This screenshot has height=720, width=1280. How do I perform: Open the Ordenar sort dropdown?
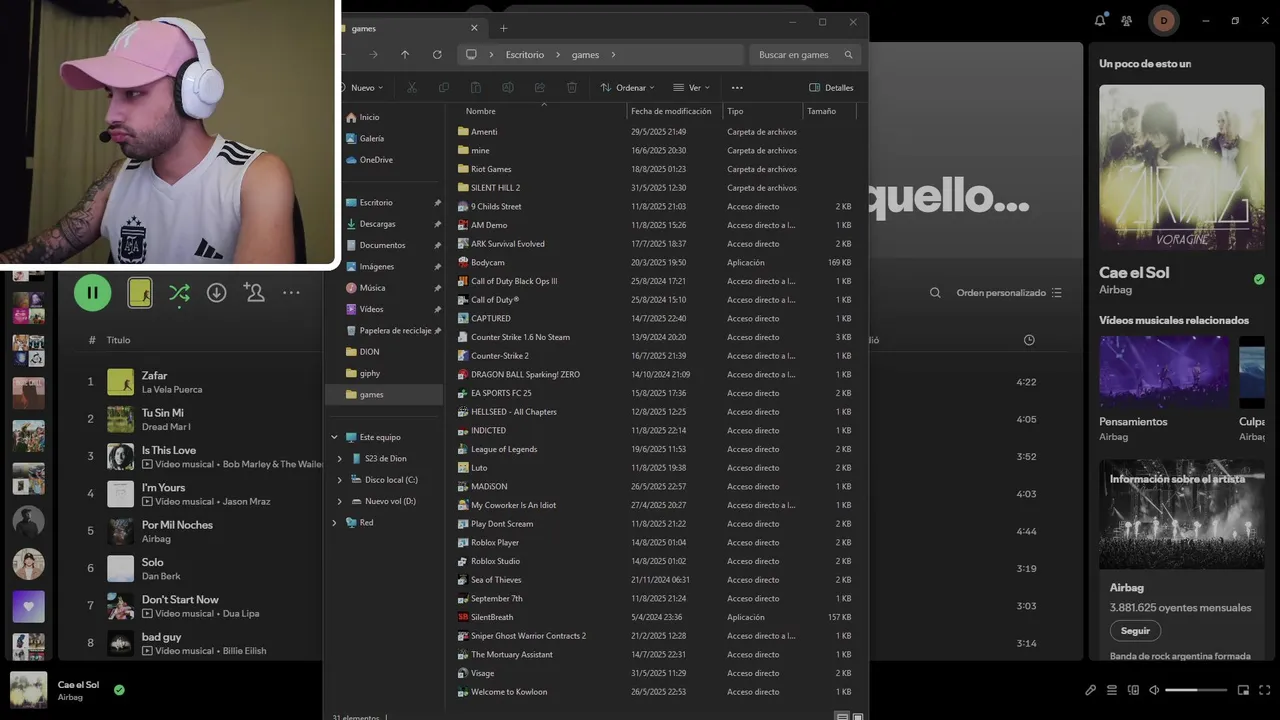pyautogui.click(x=627, y=88)
